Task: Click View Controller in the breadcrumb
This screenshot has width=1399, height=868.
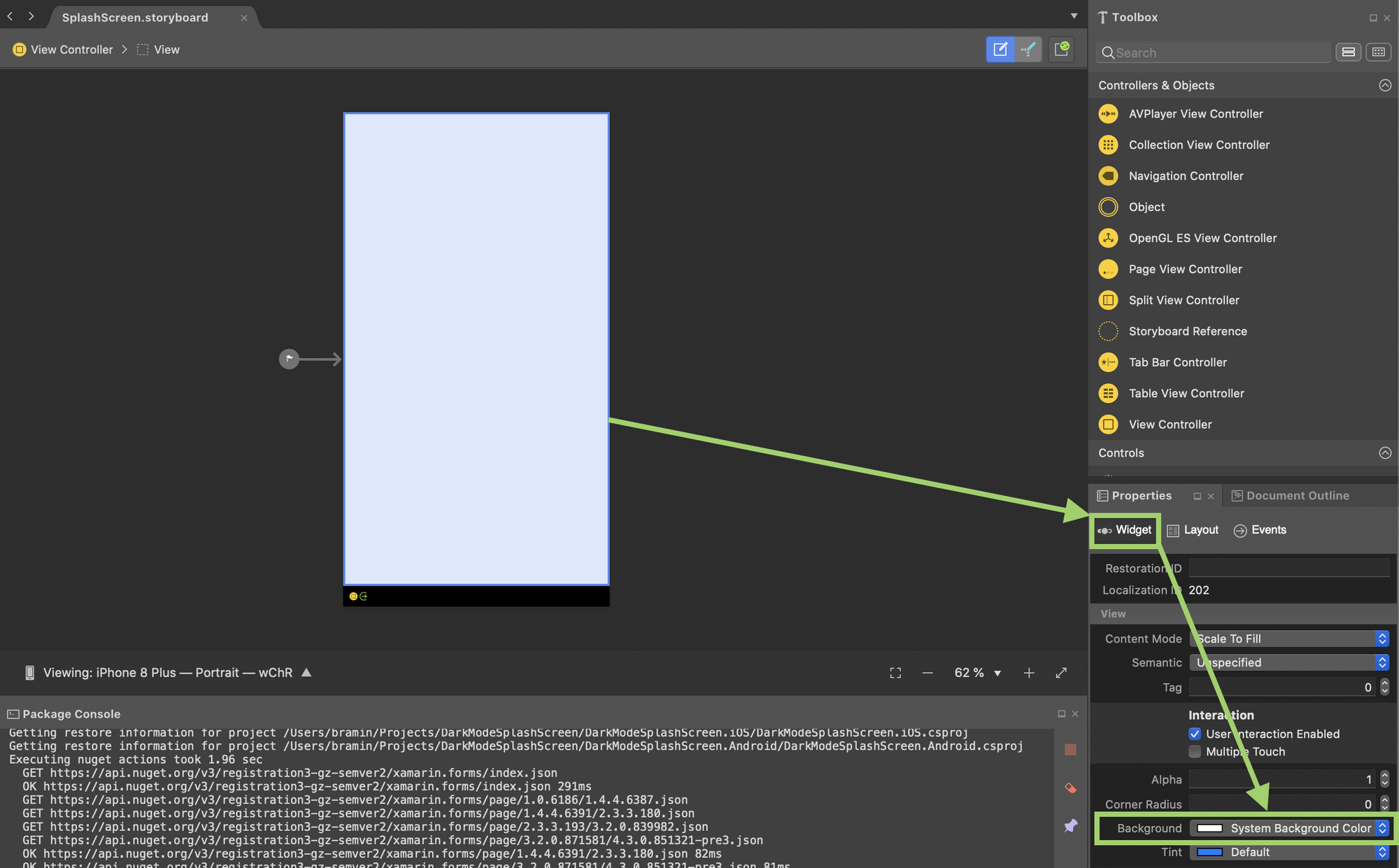Action: (71, 50)
